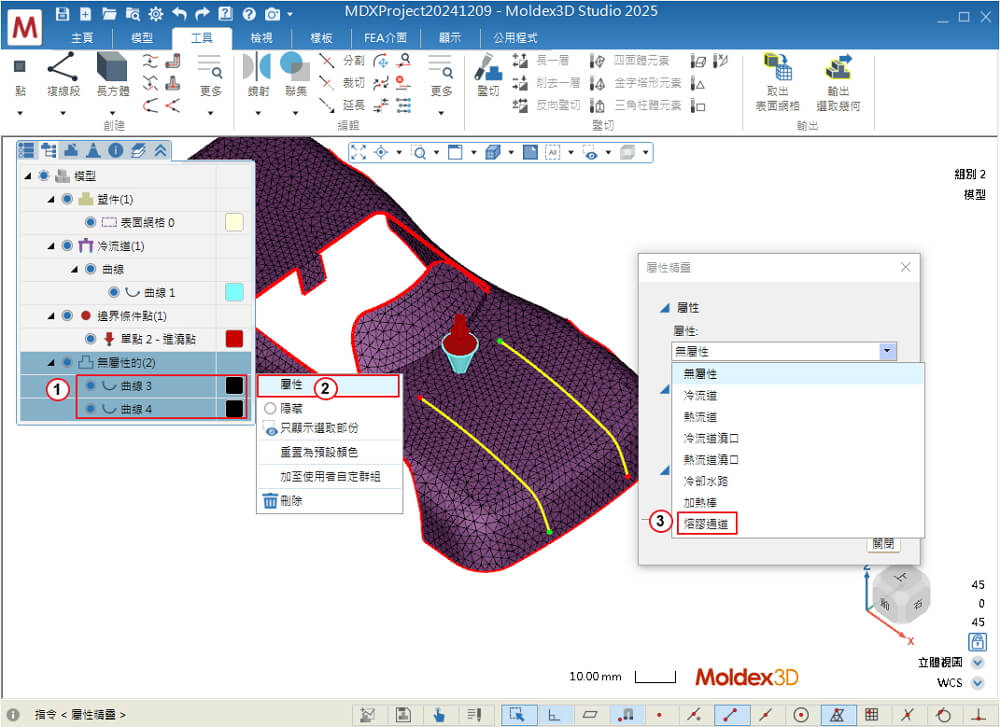
Task: Click the 關閉 button in the wizard dialog
Action: click(x=883, y=544)
